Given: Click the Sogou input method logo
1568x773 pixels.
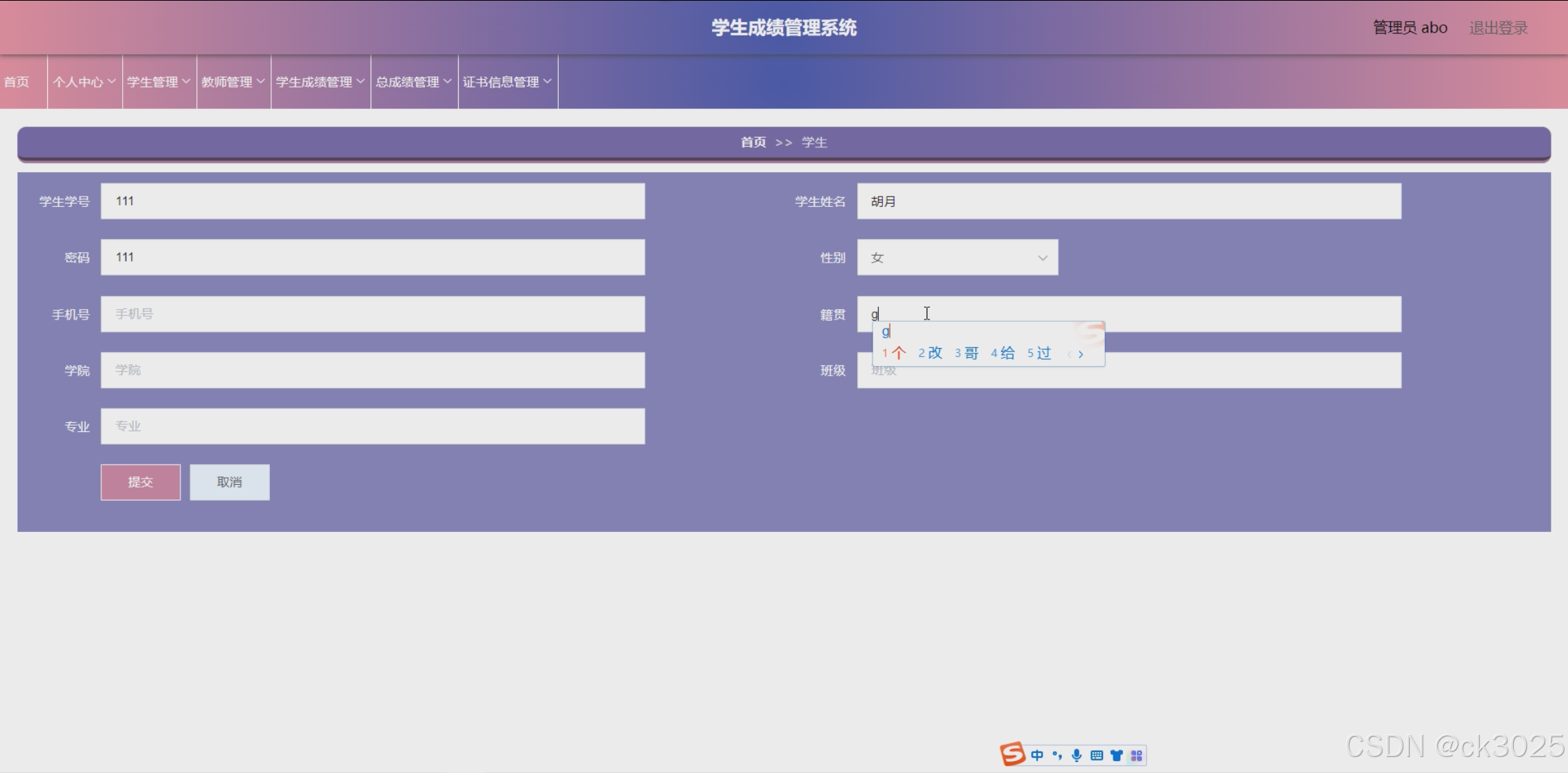Looking at the screenshot, I should click(1013, 754).
